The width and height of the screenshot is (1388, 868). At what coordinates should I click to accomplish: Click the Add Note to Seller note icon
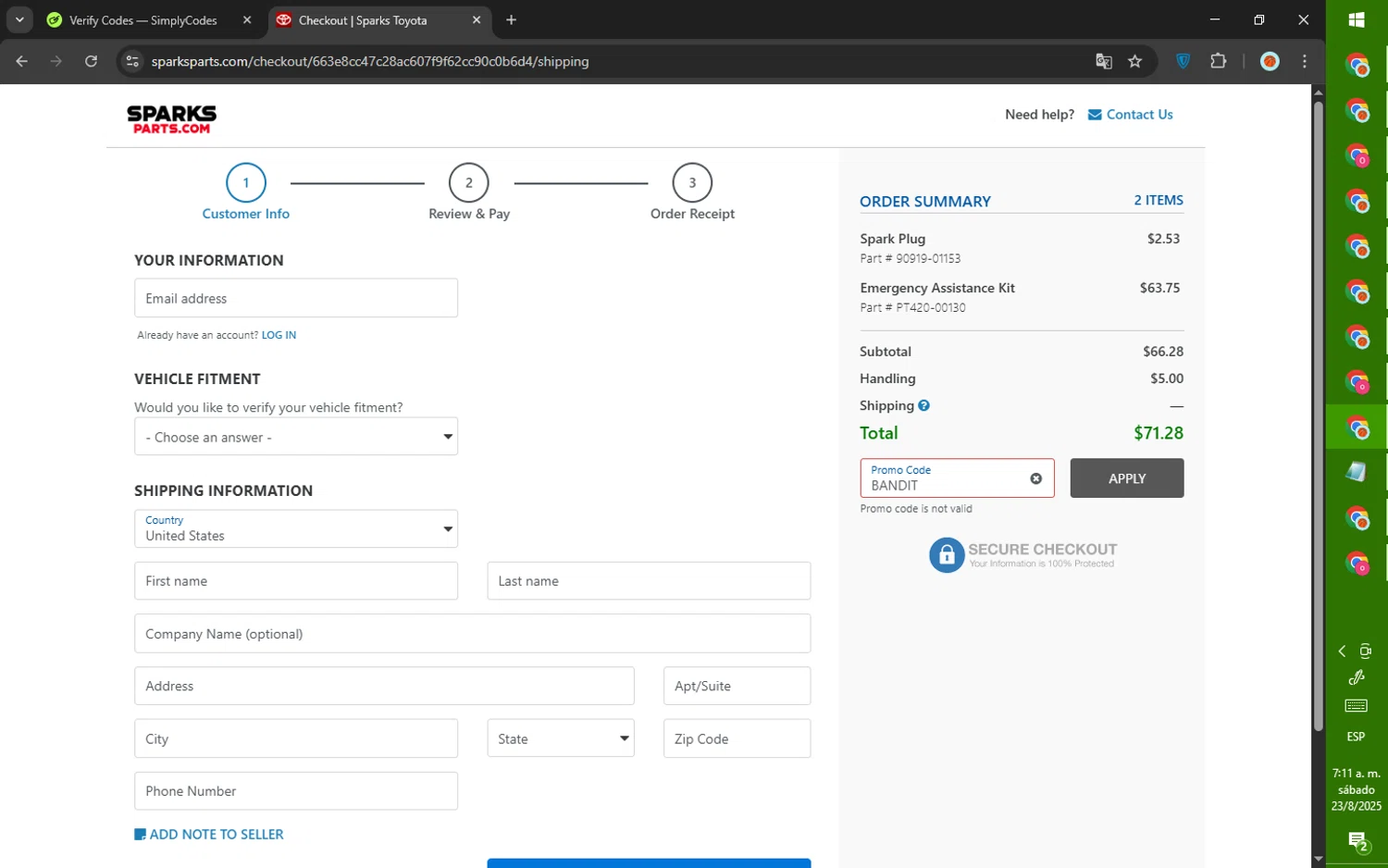(x=140, y=835)
